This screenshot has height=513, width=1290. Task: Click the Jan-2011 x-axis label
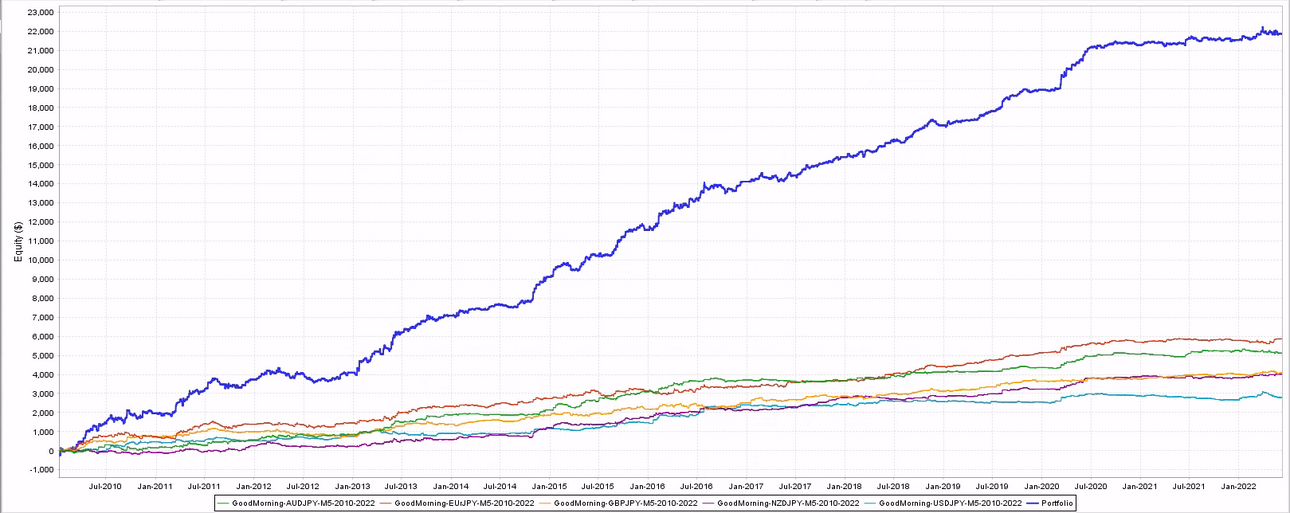point(155,487)
